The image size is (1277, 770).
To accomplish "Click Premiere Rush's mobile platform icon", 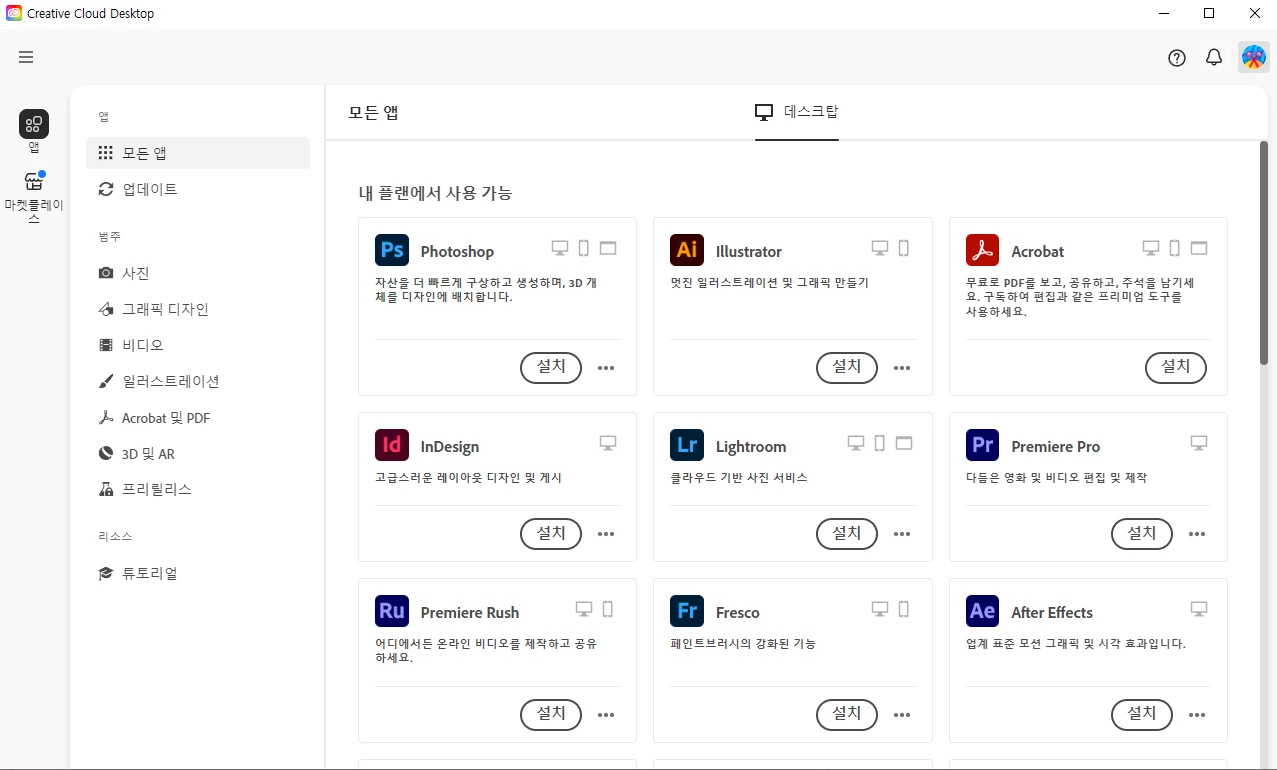I will [608, 609].
